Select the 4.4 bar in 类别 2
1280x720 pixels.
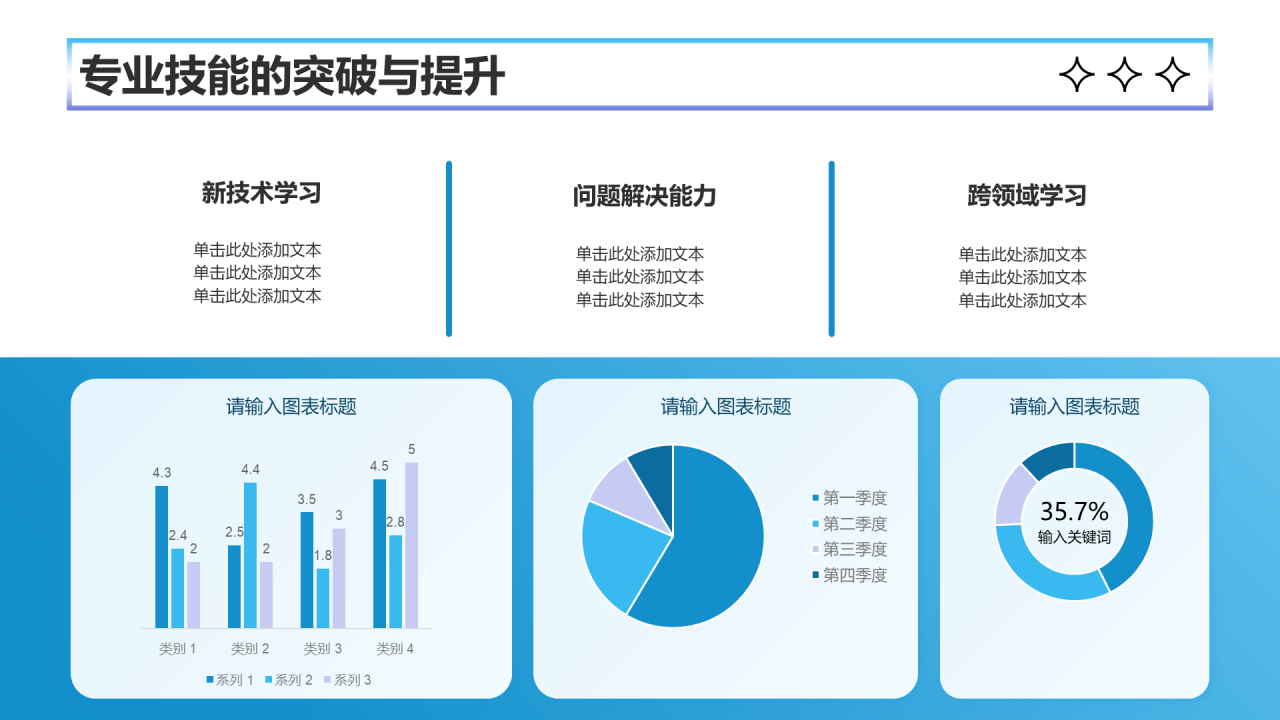[250, 556]
